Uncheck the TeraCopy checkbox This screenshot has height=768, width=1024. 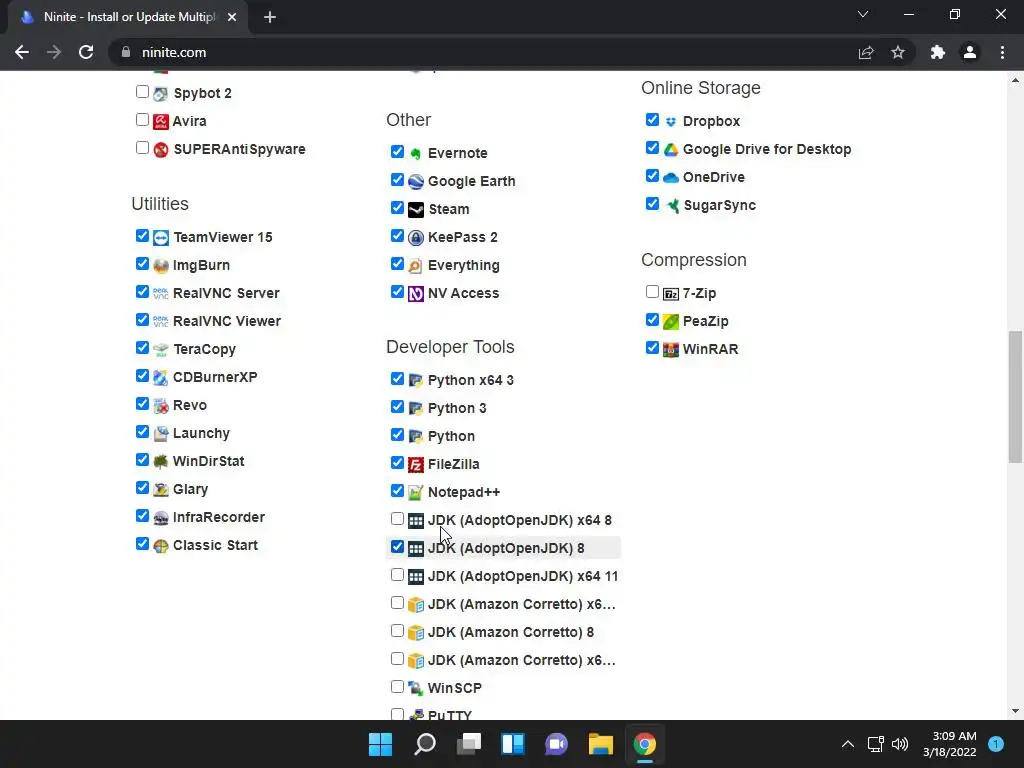coord(142,347)
